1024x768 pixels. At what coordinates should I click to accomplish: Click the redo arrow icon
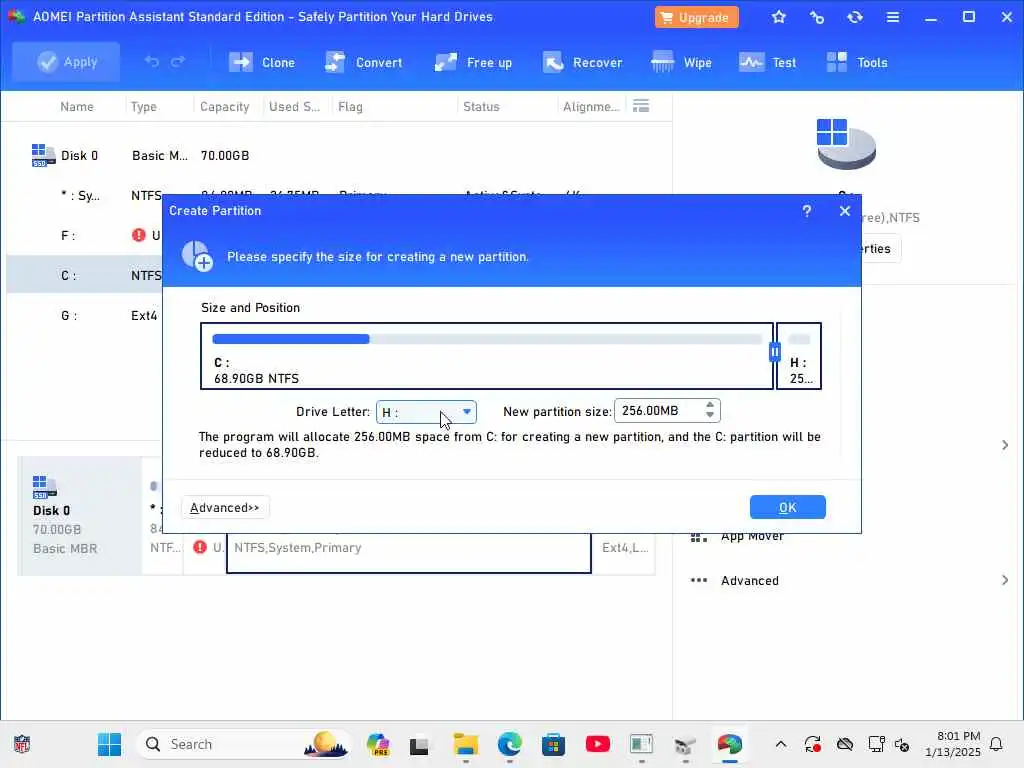point(178,61)
